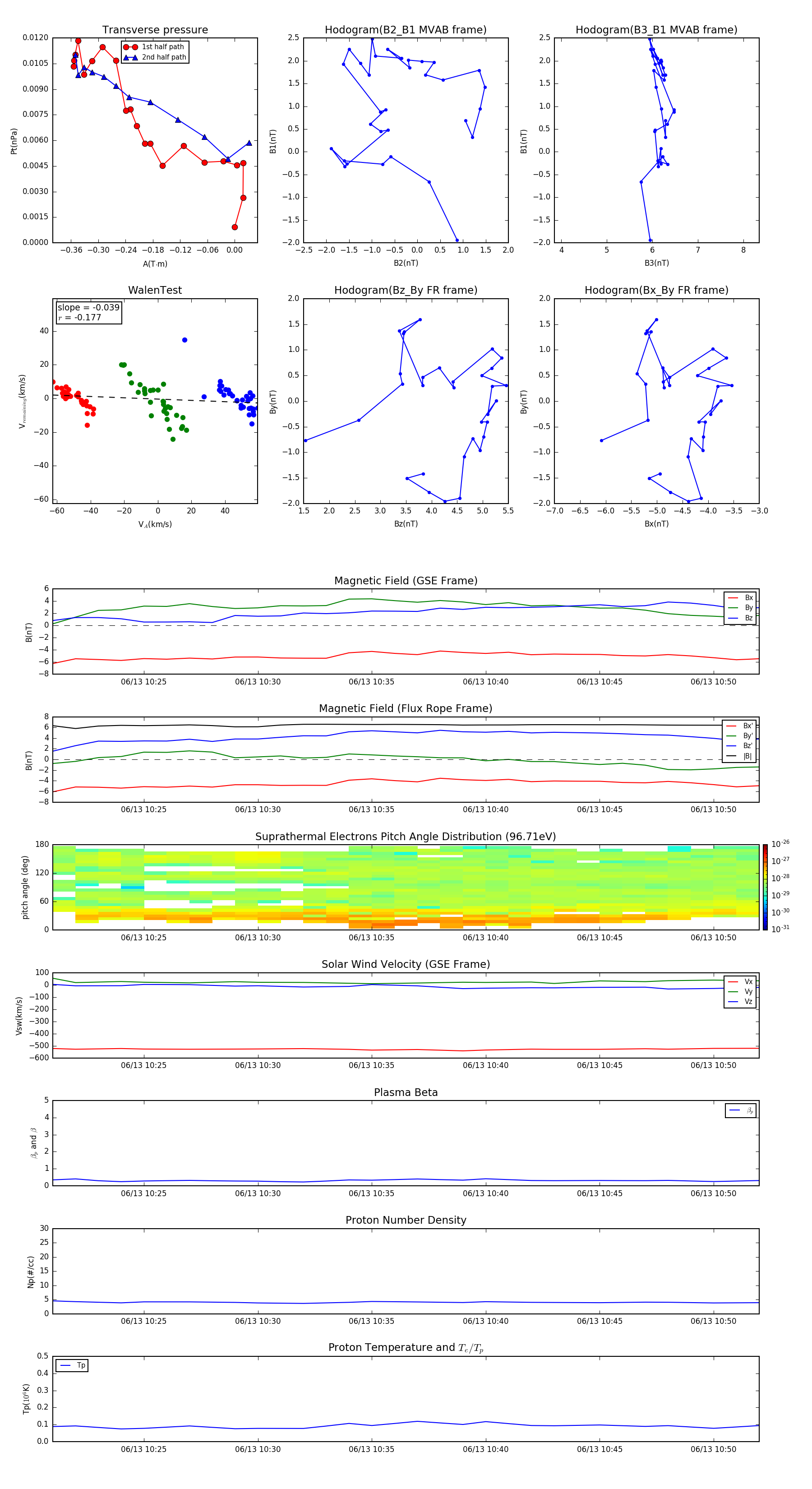Click the 'Solar Wind Velocity (GSE Frame)' title
812x1489 pixels.
tap(406, 965)
